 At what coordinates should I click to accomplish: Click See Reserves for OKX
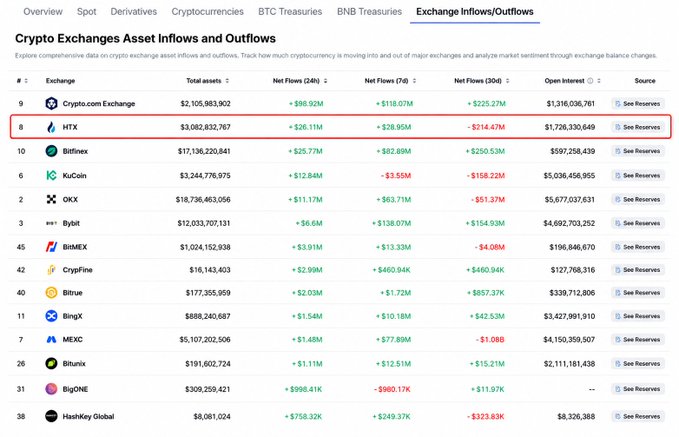coord(638,199)
